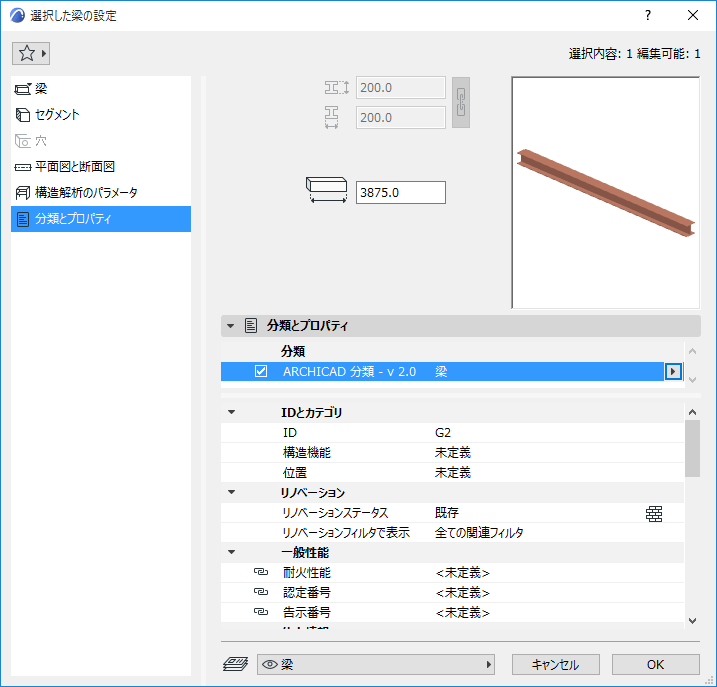Click the セグメント icon in sidebar
Image resolution: width=717 pixels, height=687 pixels.
click(23, 115)
